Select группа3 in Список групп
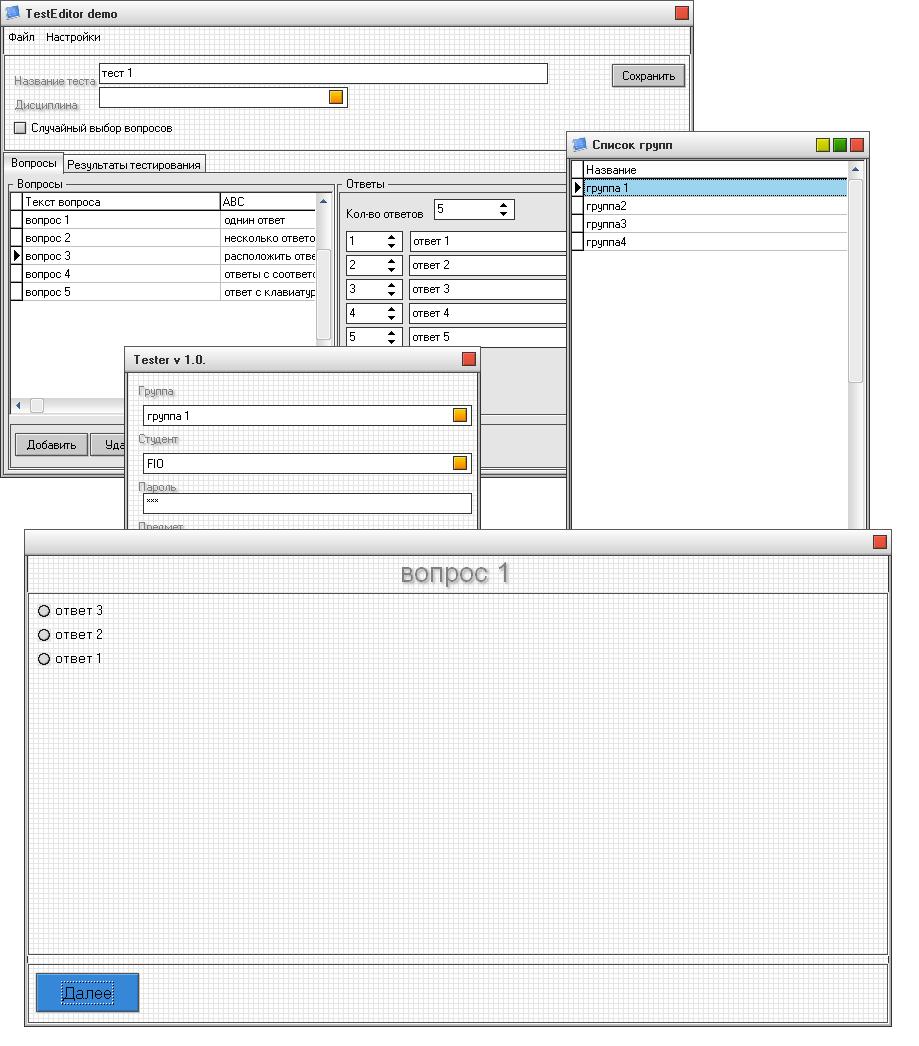Image resolution: width=919 pixels, height=1046 pixels. pyautogui.click(x=715, y=224)
